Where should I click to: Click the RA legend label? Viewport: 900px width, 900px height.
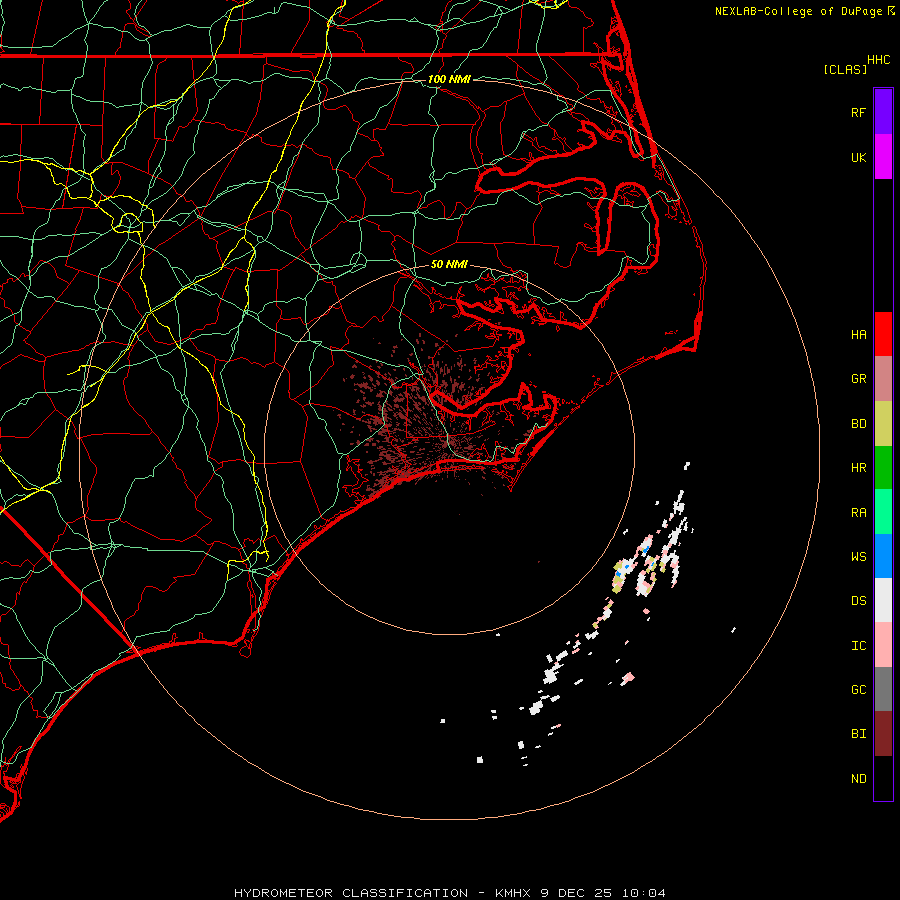tap(858, 513)
